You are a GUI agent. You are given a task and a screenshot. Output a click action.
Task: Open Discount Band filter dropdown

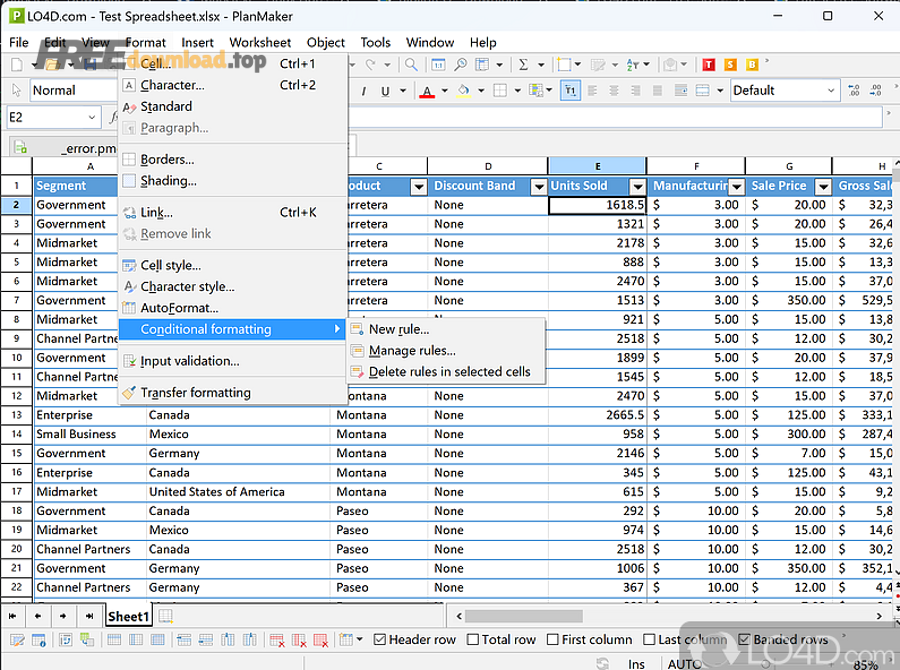coord(538,187)
